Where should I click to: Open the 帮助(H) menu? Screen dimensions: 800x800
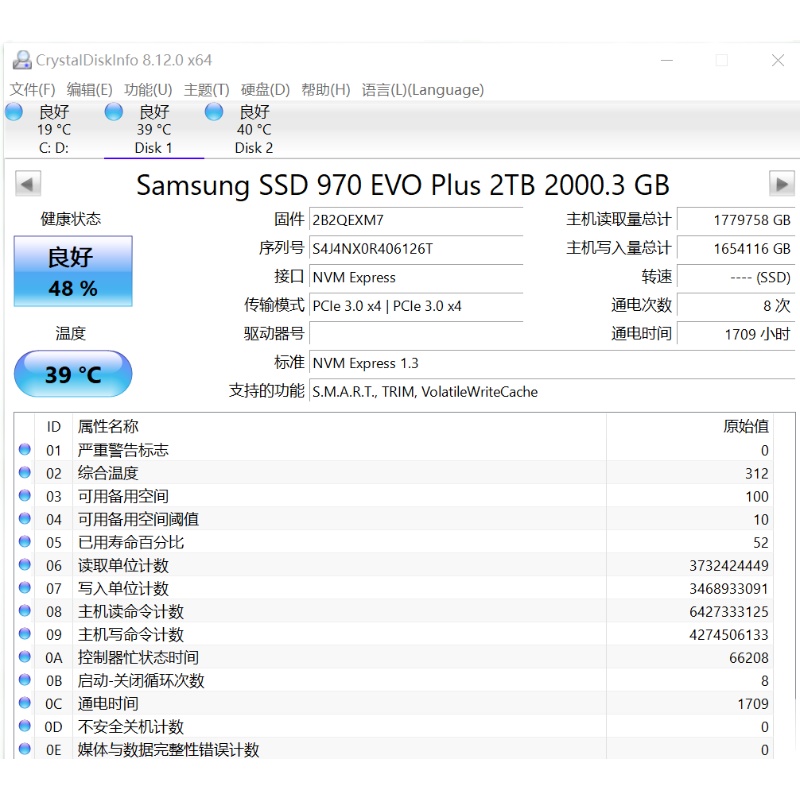click(x=326, y=90)
